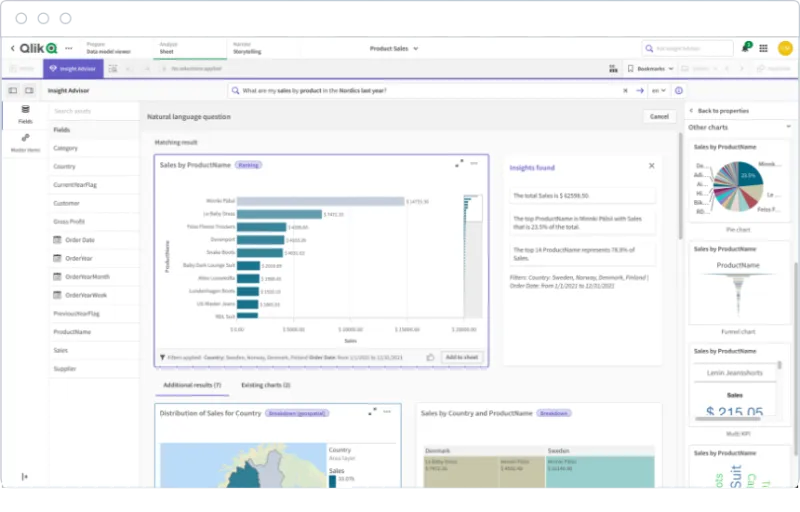Click the Search assets field
Image resolution: width=800 pixels, height=512 pixels.
click(94, 111)
